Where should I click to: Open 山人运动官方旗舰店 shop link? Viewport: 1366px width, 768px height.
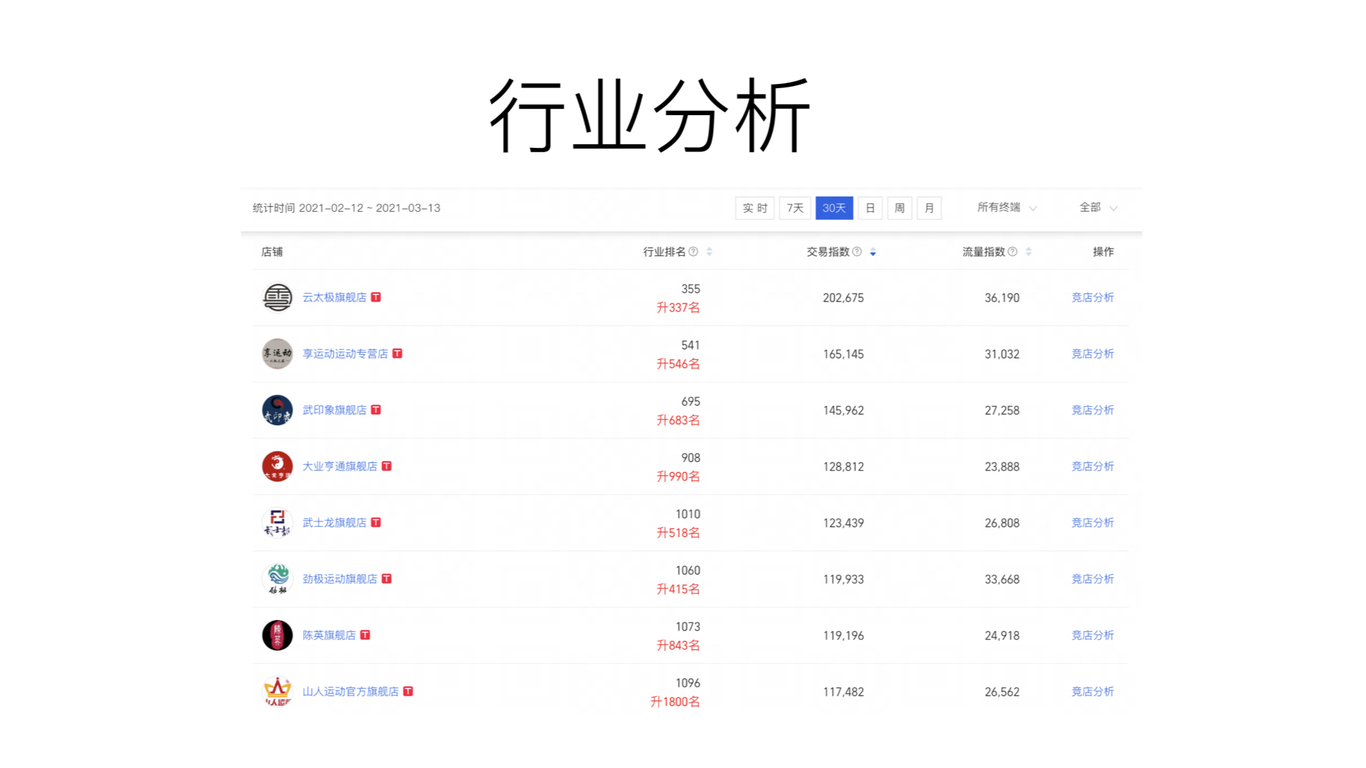(350, 692)
